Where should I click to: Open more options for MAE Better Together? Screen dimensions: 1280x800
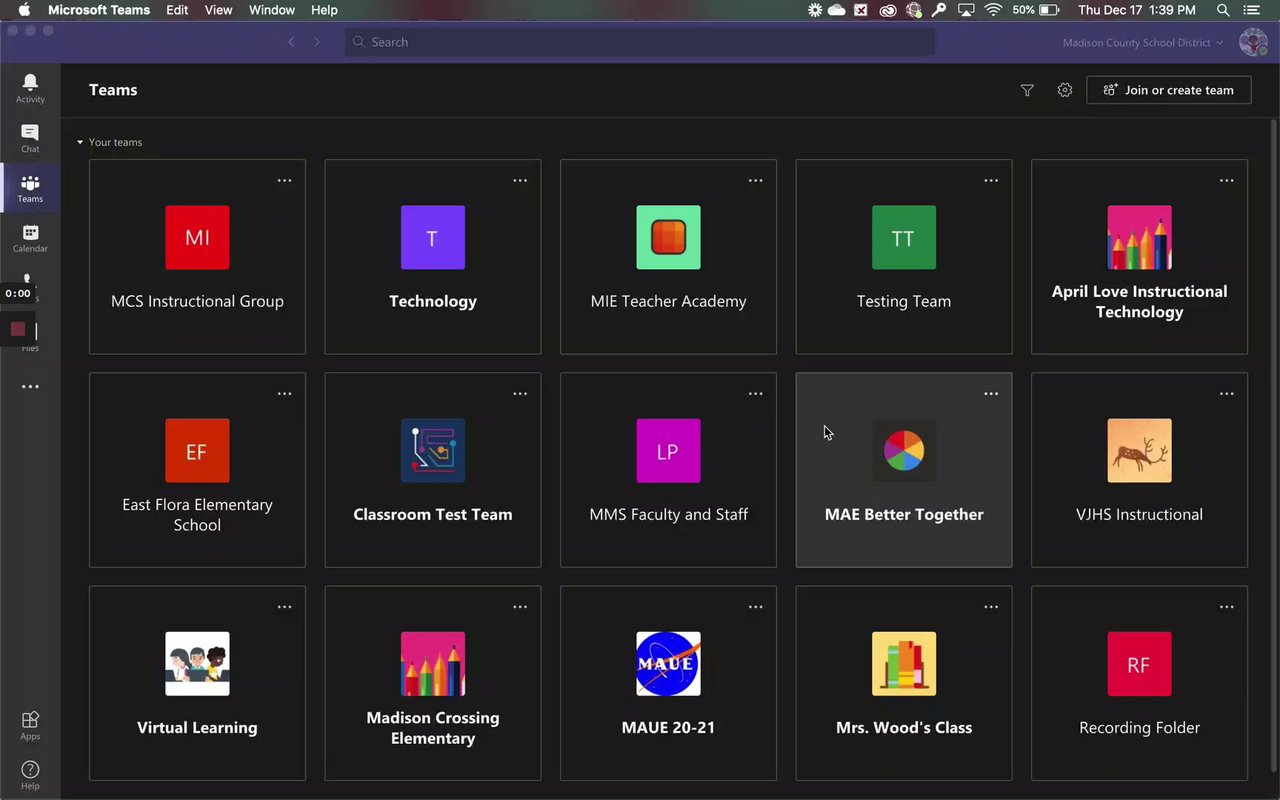click(x=991, y=394)
